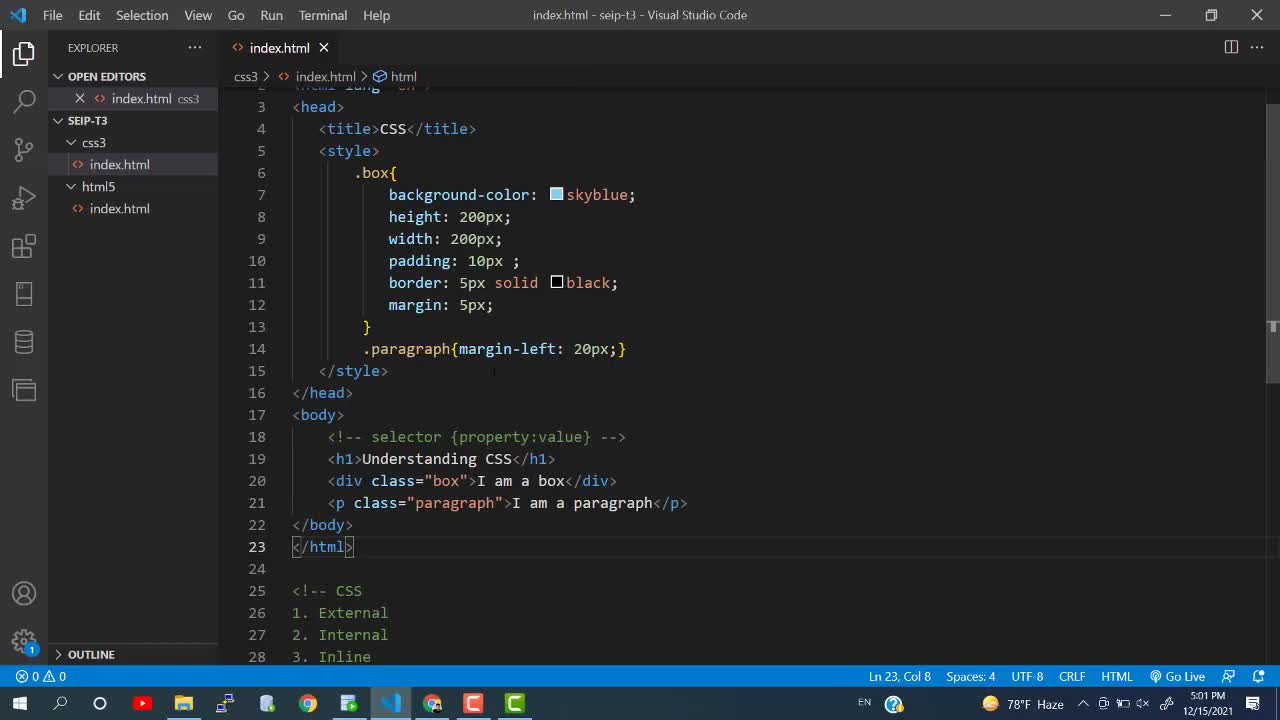Close index.html in Open Editors list

(80, 98)
